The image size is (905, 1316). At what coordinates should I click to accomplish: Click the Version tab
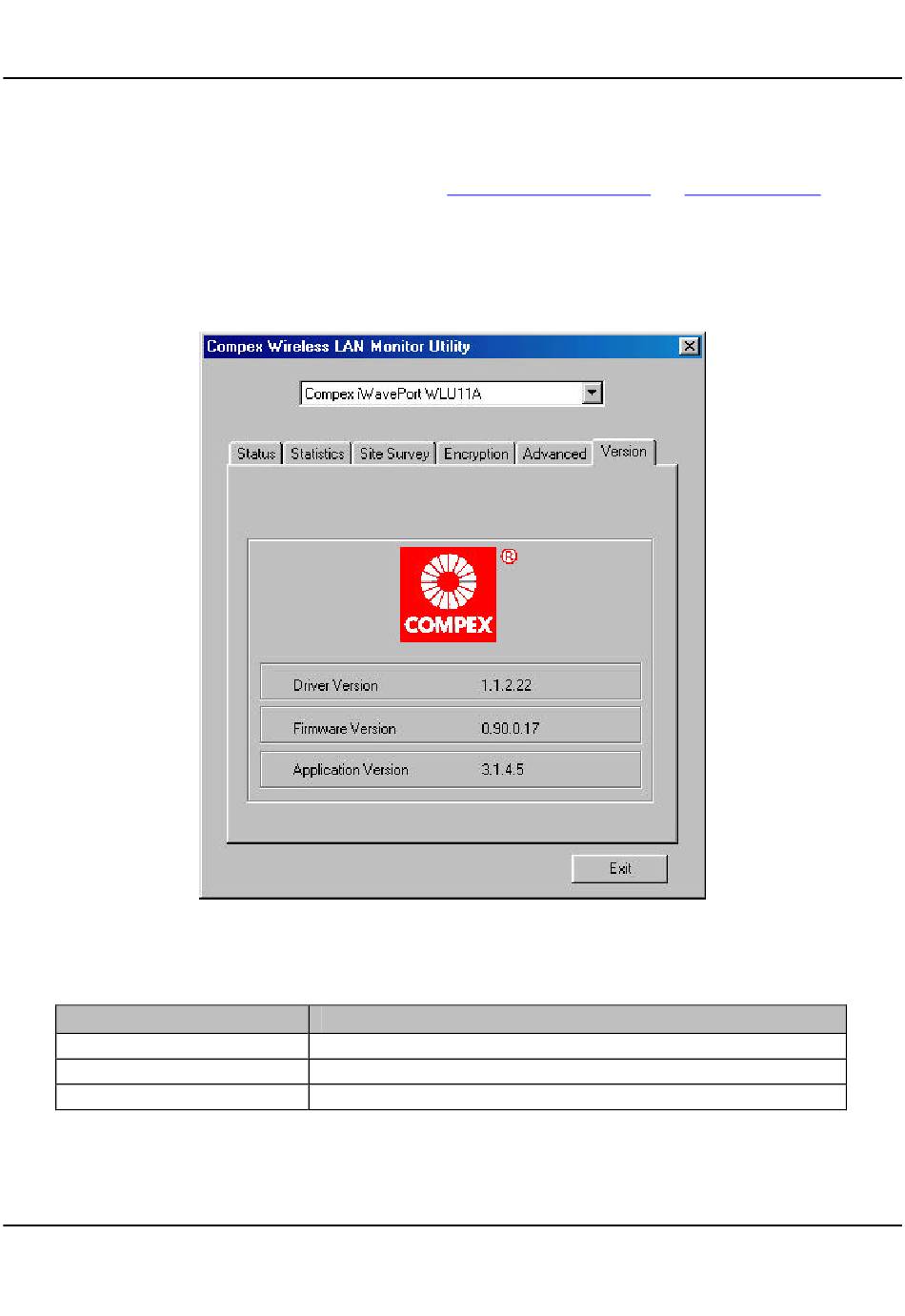point(624,452)
